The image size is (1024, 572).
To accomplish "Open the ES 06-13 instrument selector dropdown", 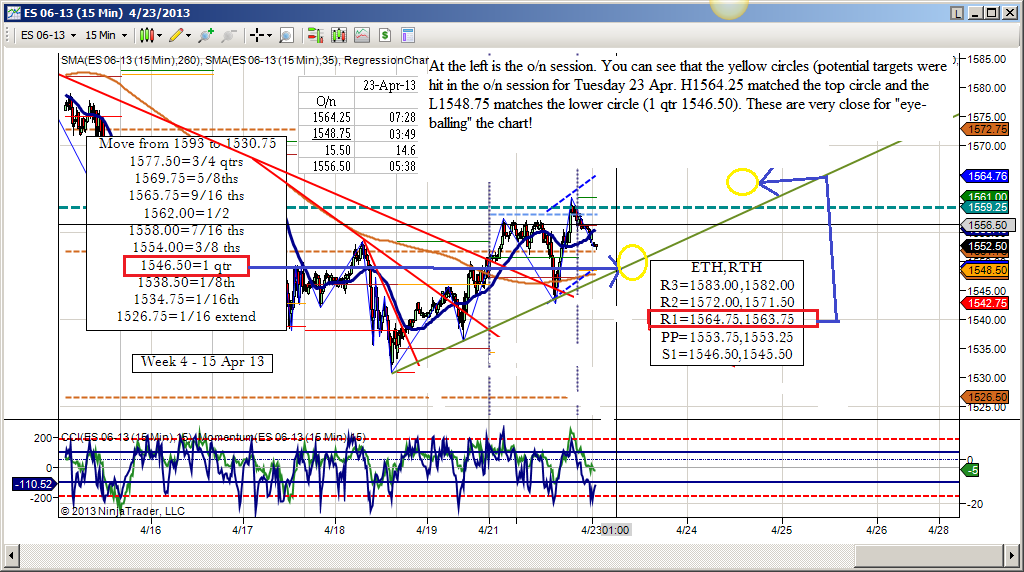I will tap(48, 35).
